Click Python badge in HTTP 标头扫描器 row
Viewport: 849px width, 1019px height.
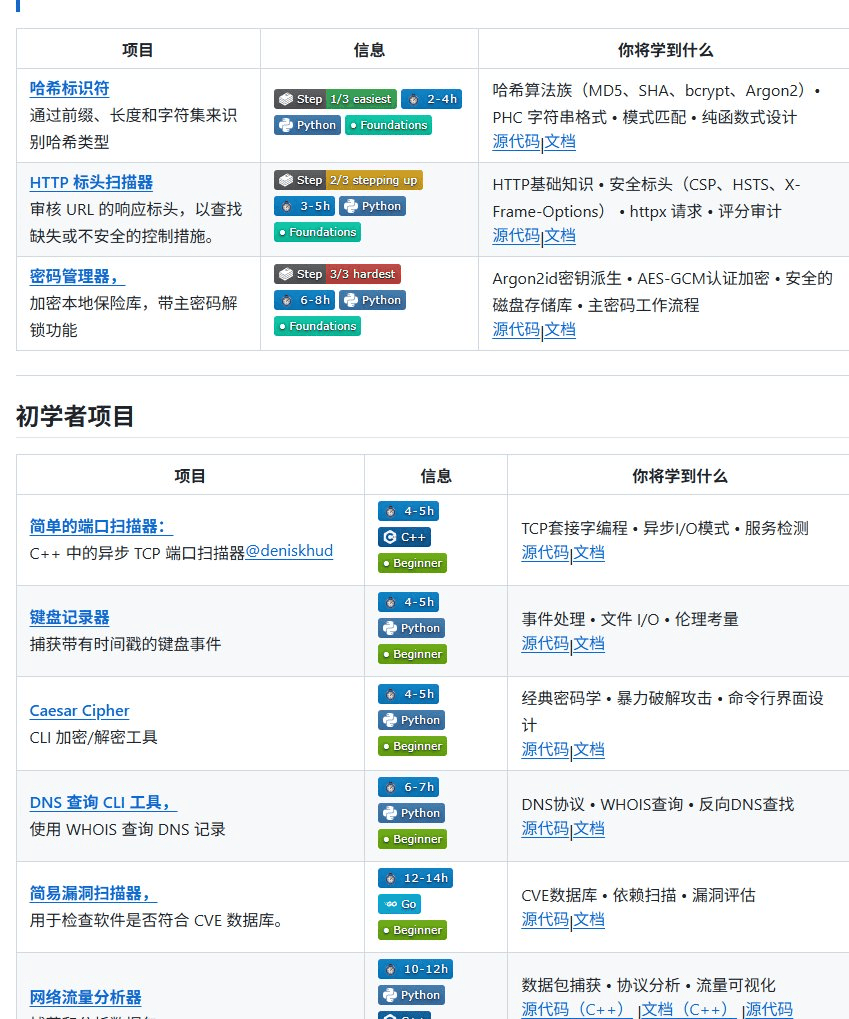click(372, 206)
